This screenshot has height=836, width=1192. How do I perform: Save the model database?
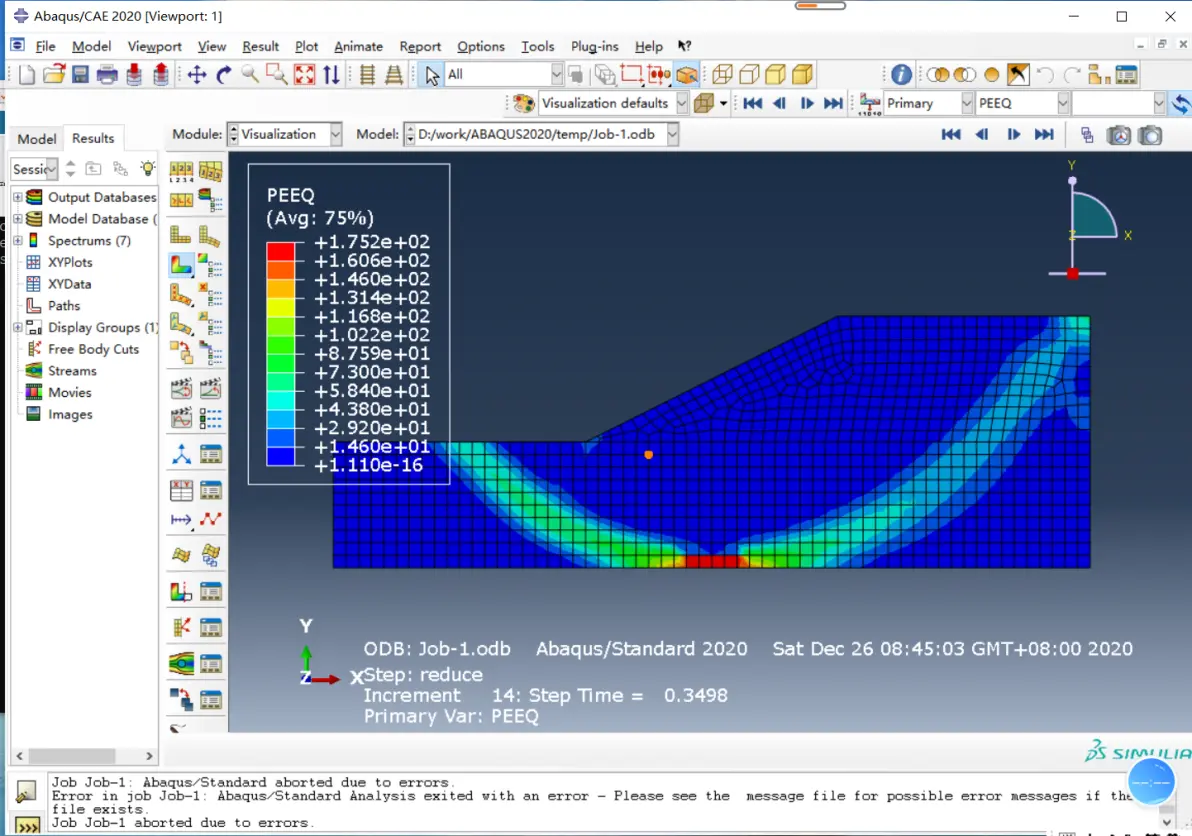[x=80, y=74]
